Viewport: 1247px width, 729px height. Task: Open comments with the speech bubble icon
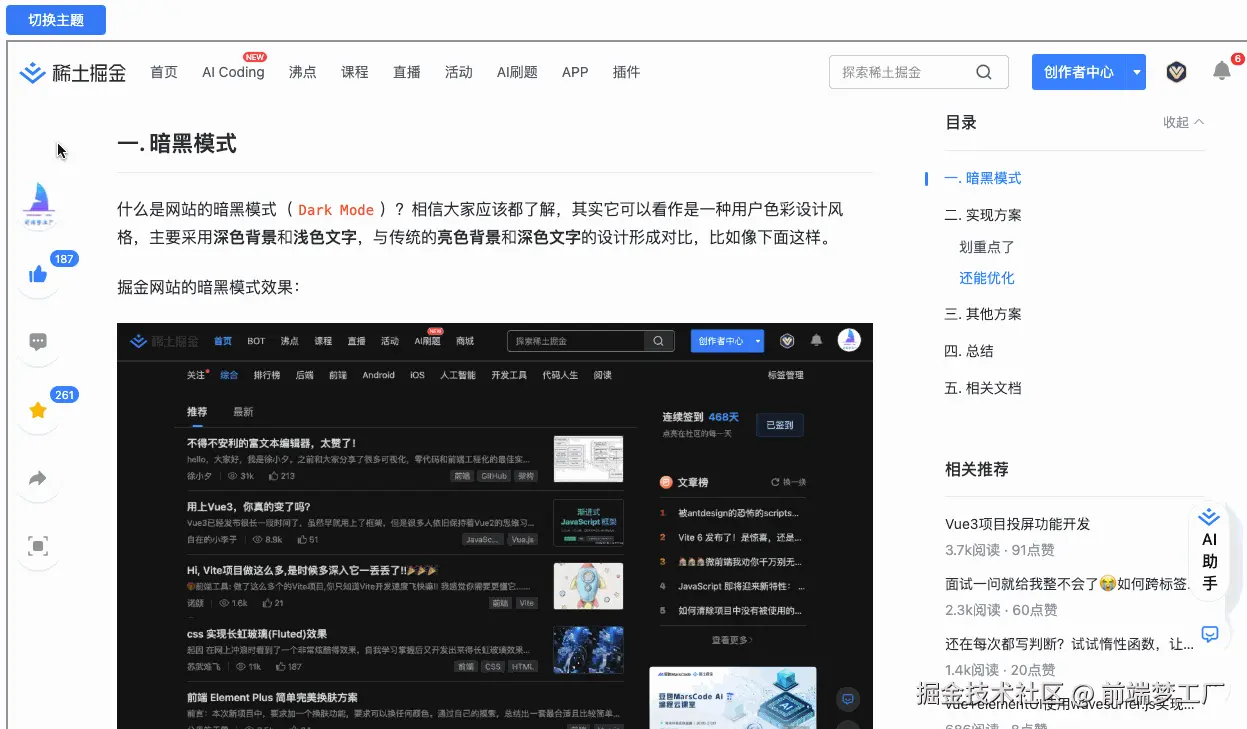[x=38, y=342]
